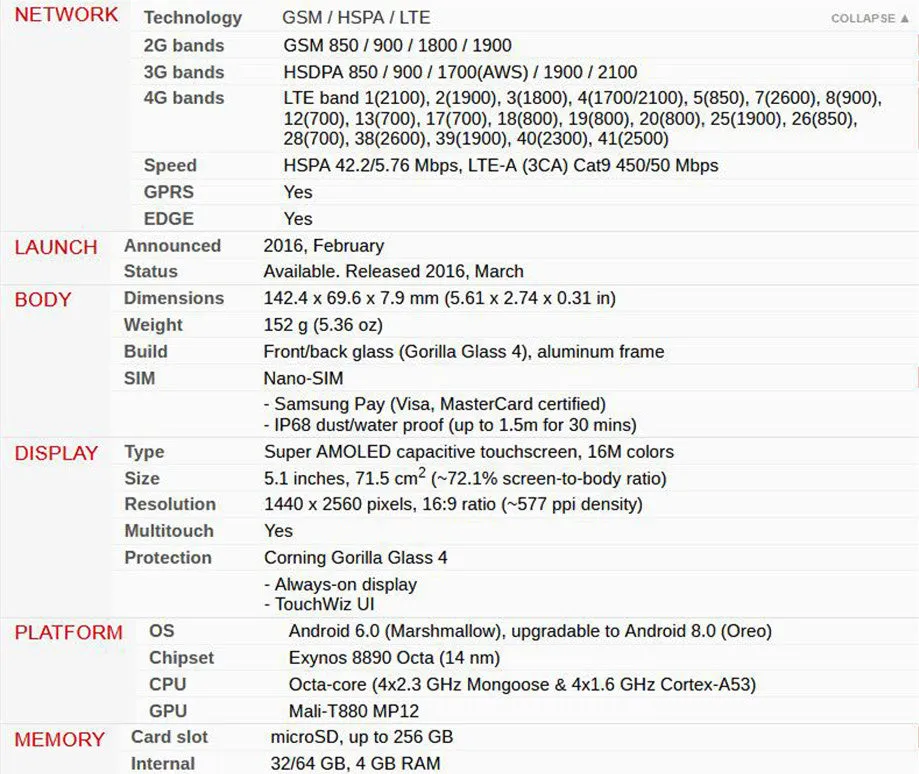Click the BODY section heading
This screenshot has height=774, width=919.
(x=43, y=299)
